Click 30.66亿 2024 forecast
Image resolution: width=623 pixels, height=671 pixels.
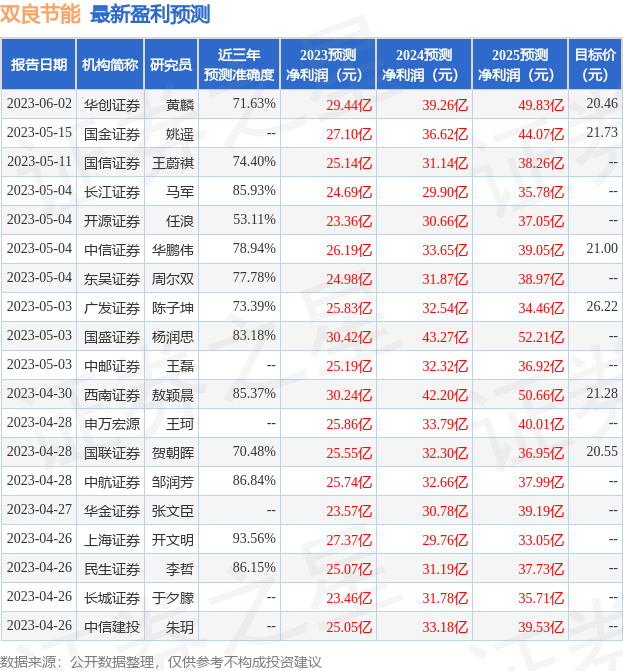click(x=445, y=221)
